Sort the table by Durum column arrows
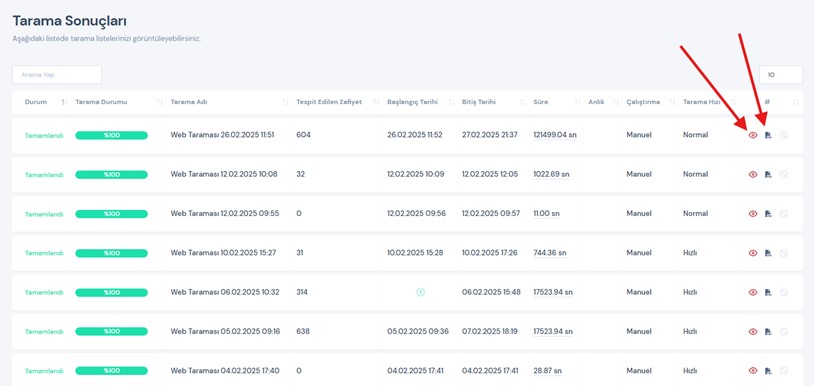Screen dimensions: 814x386 [64, 102]
